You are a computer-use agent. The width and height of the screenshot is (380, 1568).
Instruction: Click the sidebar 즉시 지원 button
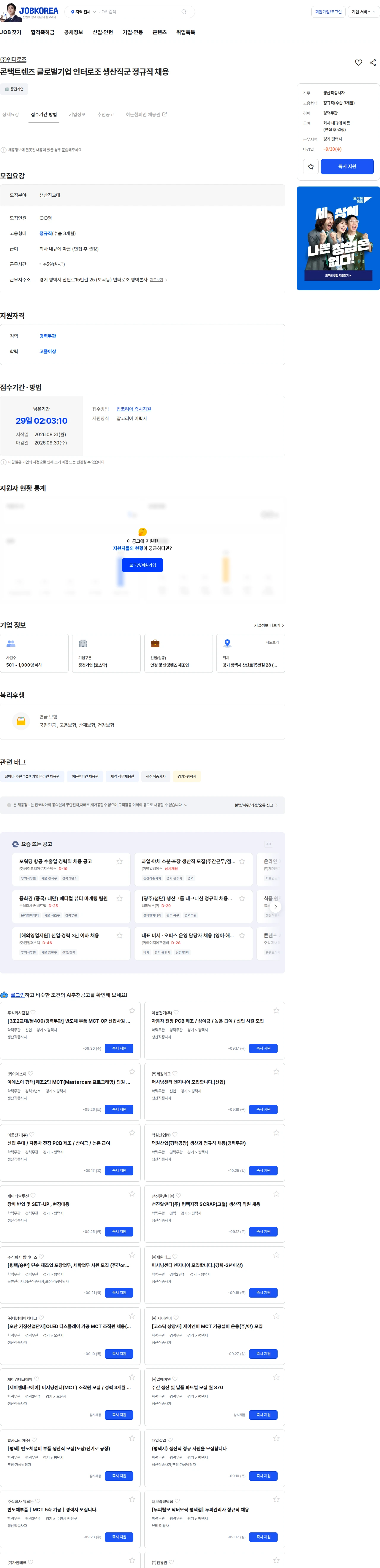(347, 166)
